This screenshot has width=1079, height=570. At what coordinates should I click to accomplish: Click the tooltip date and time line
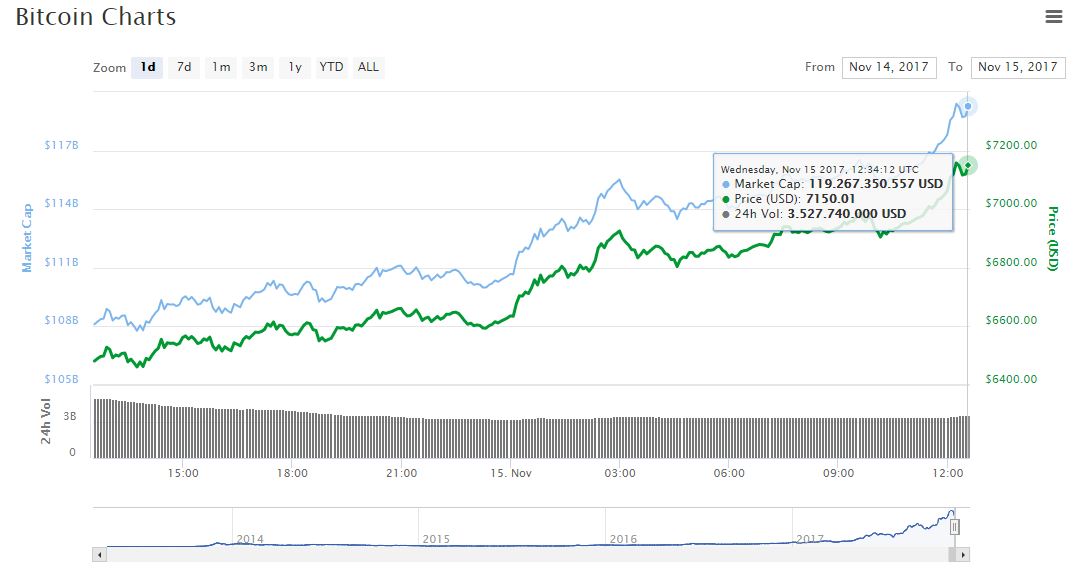pyautogui.click(x=820, y=169)
